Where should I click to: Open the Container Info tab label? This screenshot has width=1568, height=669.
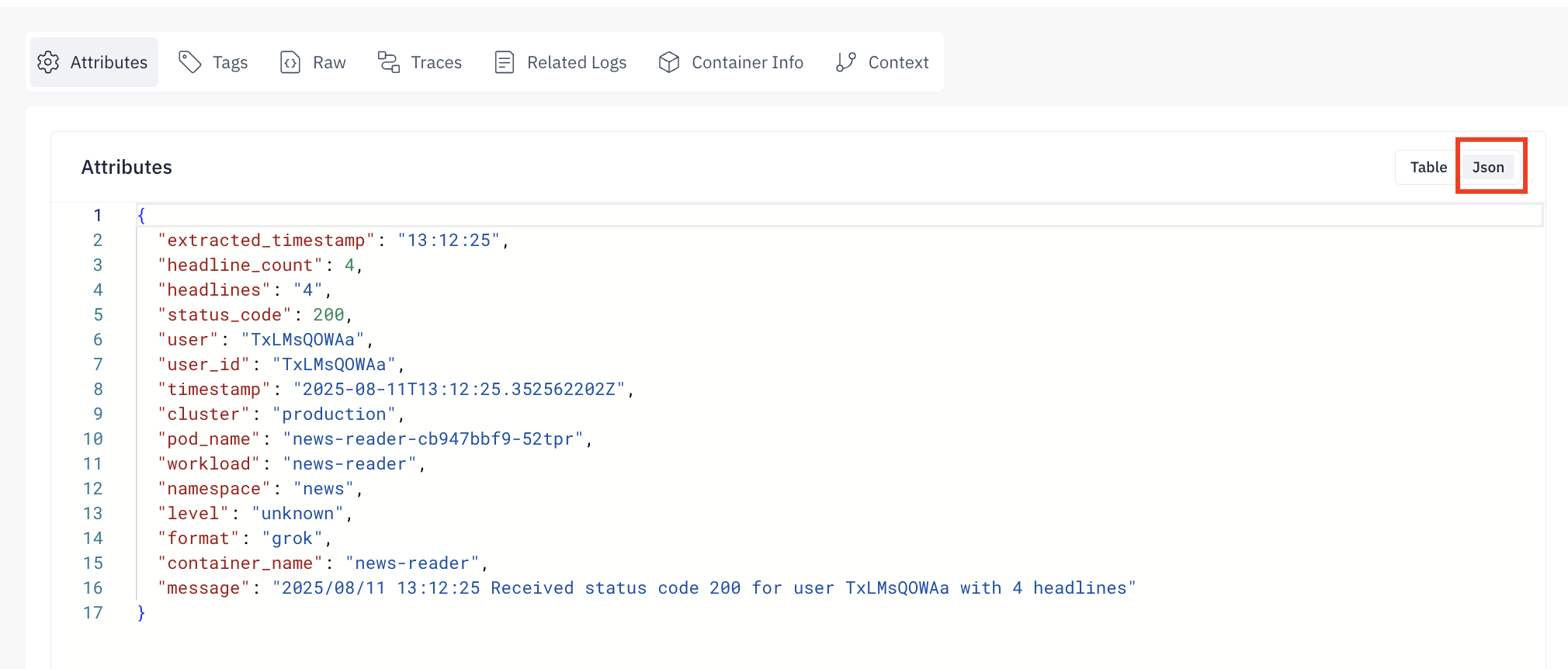click(747, 62)
